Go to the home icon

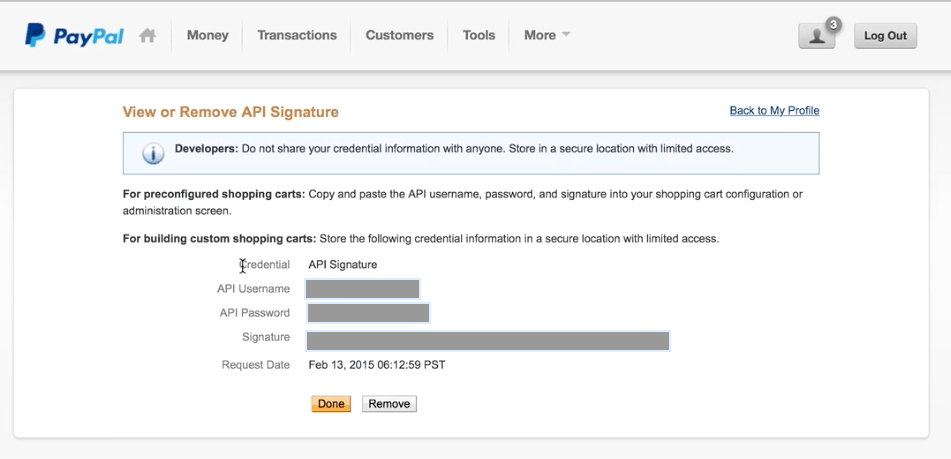point(147,35)
